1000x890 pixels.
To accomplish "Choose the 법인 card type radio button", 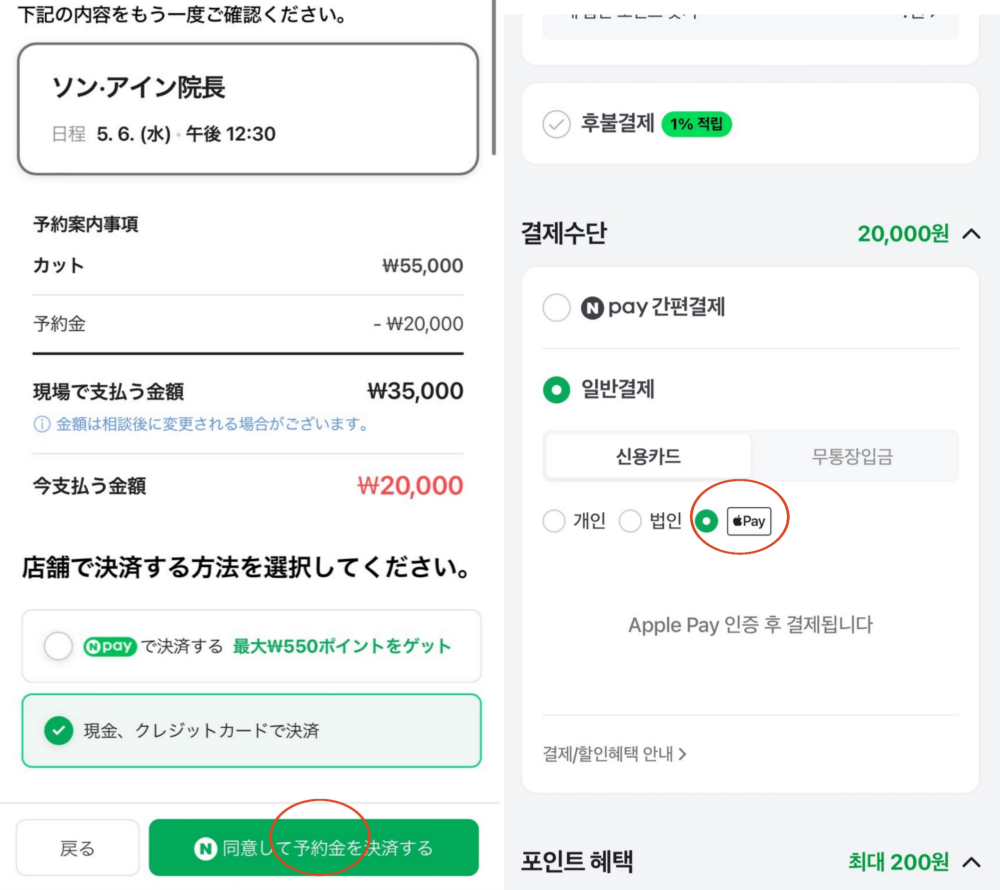I will point(630,521).
